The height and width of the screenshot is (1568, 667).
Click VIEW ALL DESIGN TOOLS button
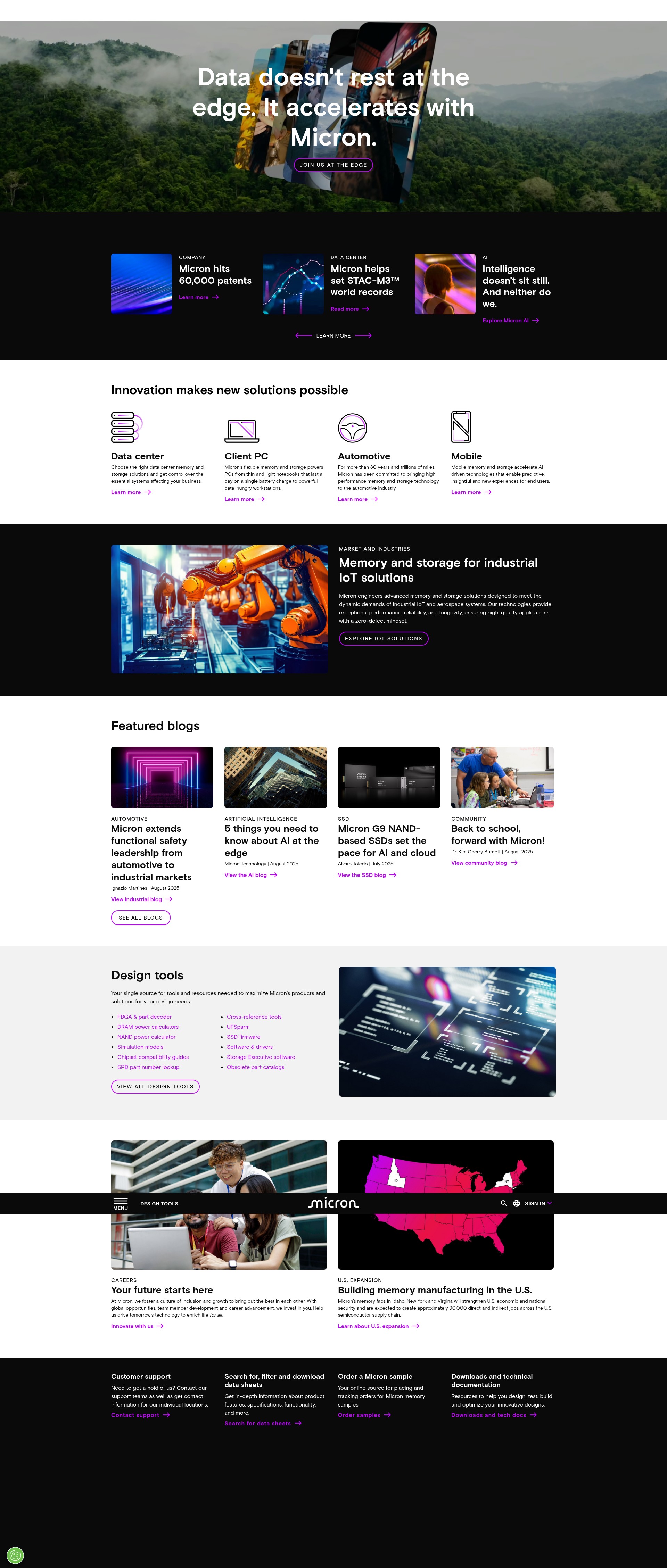(155, 1087)
